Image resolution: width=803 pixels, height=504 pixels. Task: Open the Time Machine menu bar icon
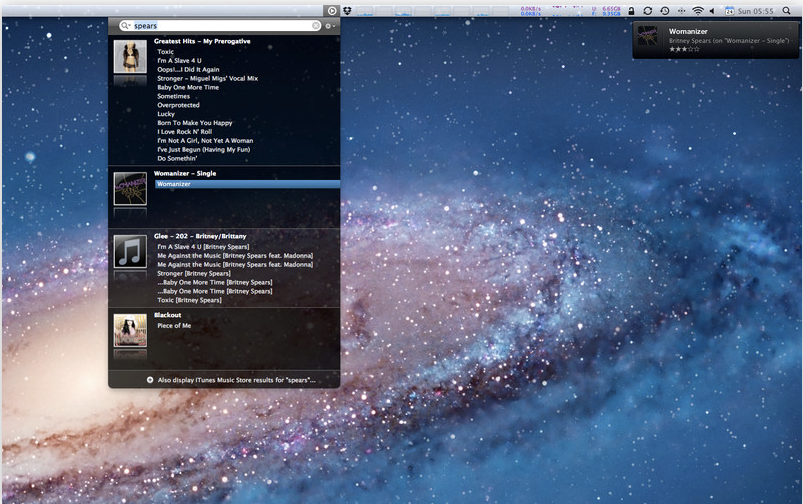[665, 11]
